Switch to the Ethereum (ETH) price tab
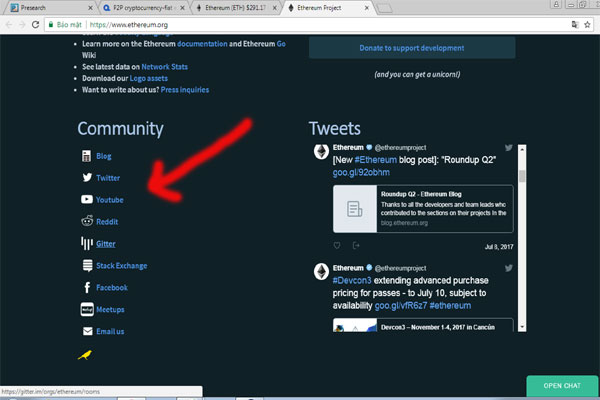Image resolution: width=600 pixels, height=400 pixels. pyautogui.click(x=236, y=8)
